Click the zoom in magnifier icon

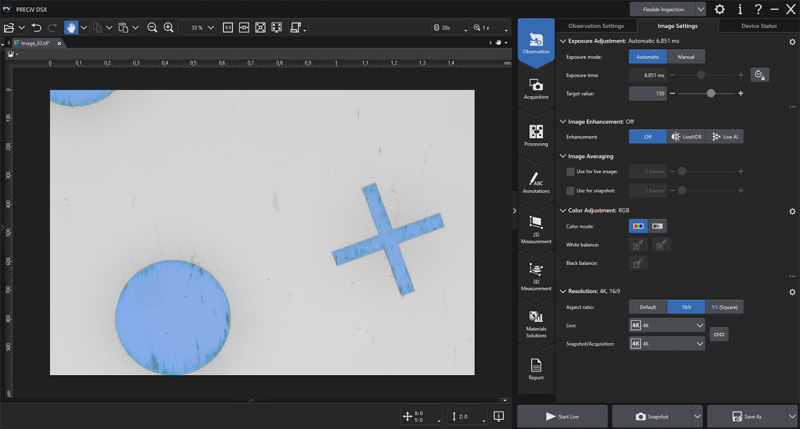pyautogui.click(x=168, y=27)
